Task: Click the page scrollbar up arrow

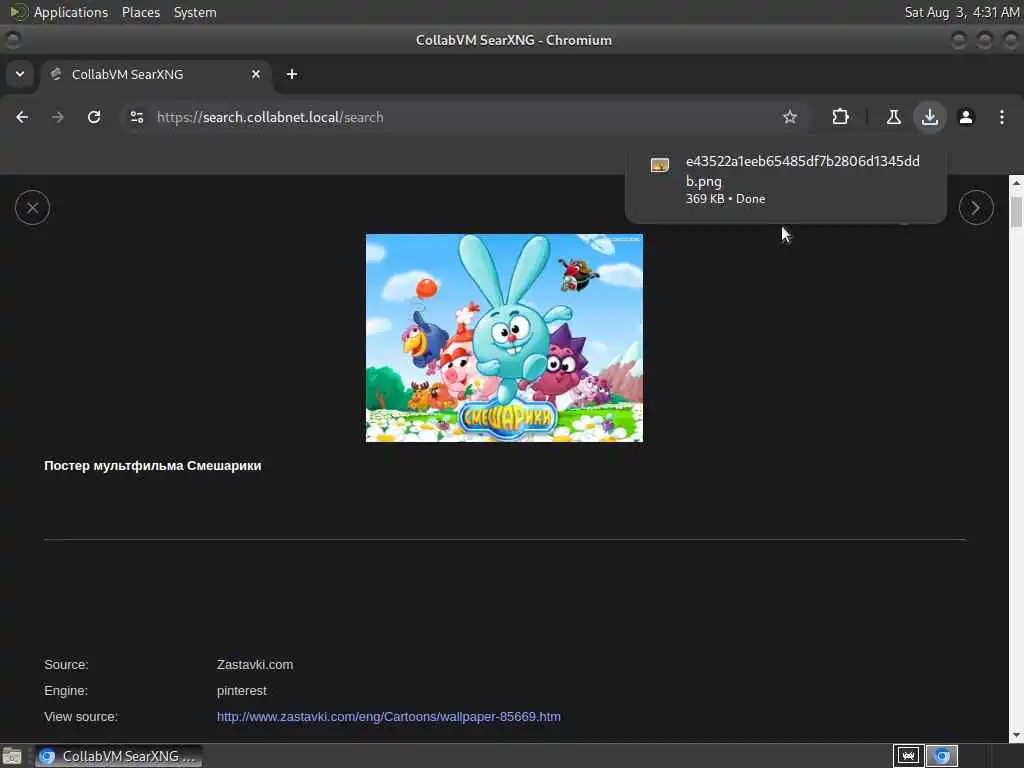Action: tap(1016, 184)
